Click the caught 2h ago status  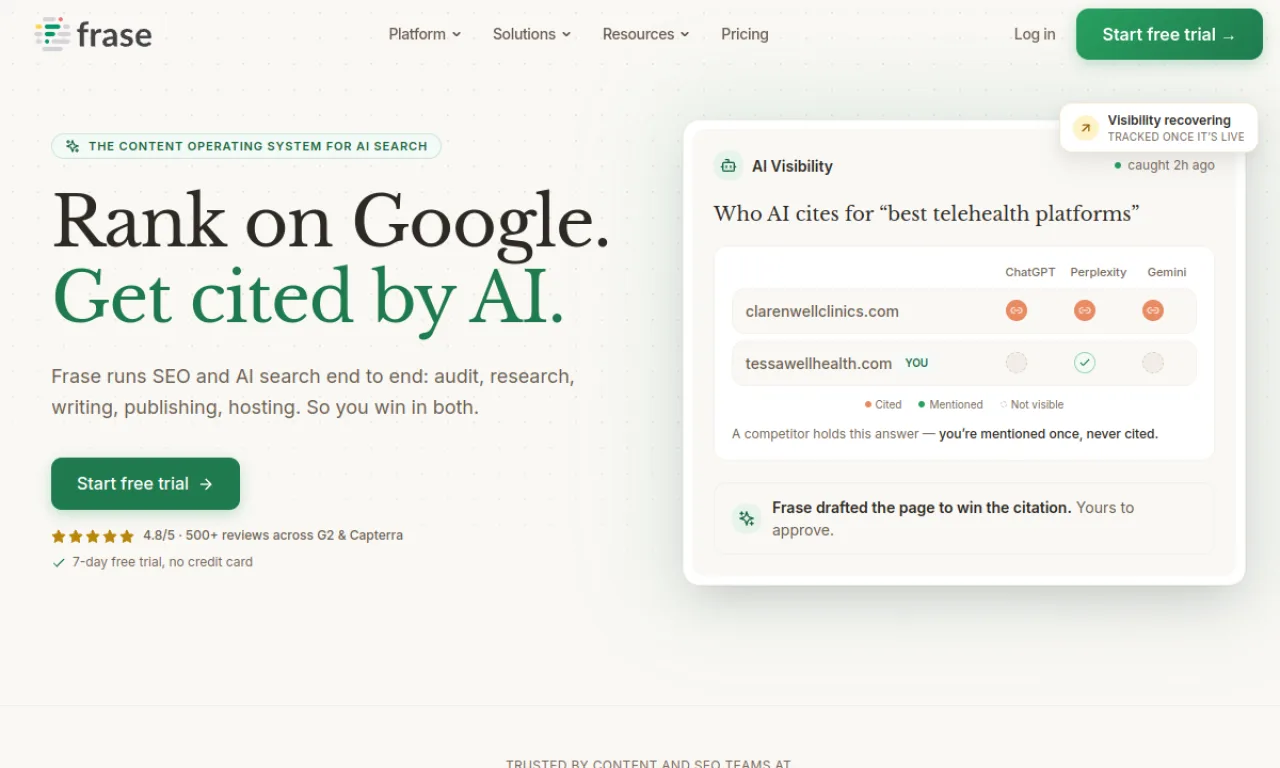tap(1164, 165)
